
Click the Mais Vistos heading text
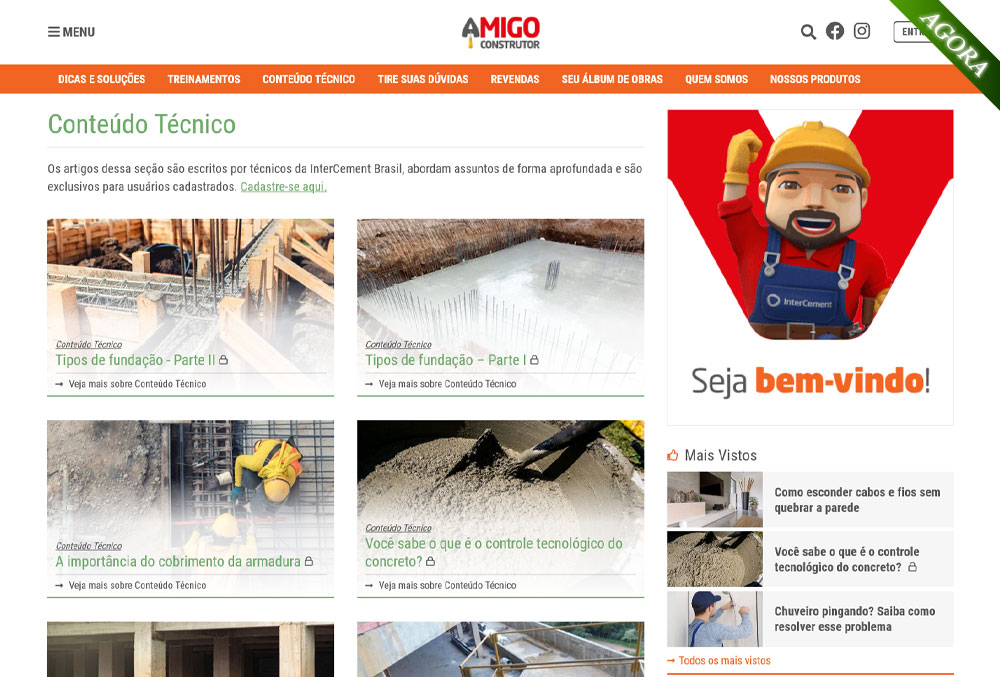(721, 455)
